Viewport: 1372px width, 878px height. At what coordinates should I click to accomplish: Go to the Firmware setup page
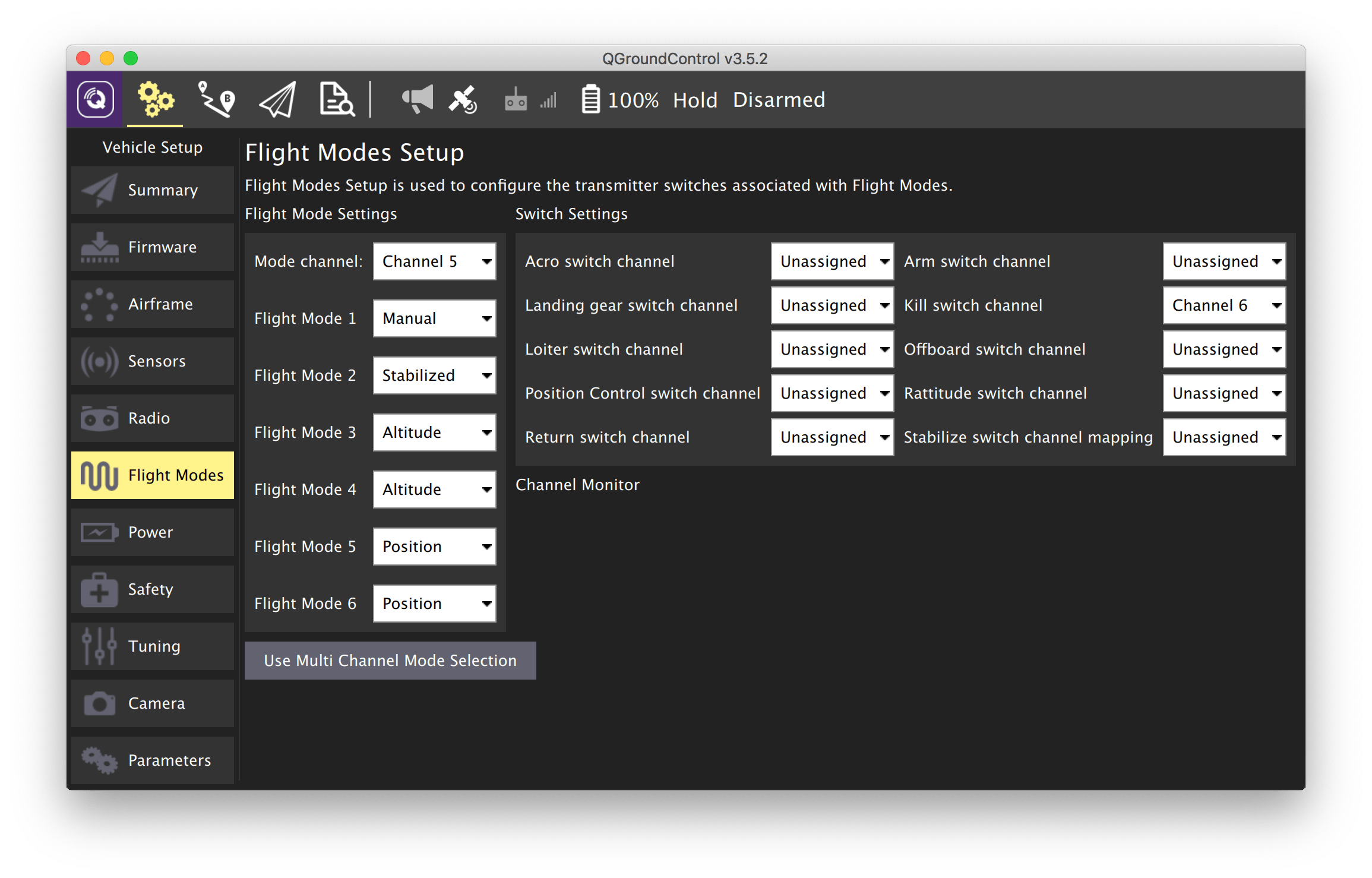click(x=153, y=247)
